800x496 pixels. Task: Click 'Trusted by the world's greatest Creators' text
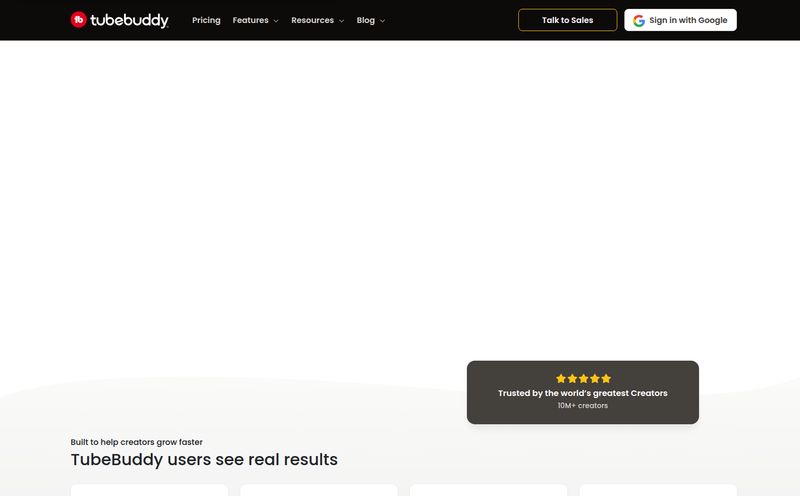[583, 393]
